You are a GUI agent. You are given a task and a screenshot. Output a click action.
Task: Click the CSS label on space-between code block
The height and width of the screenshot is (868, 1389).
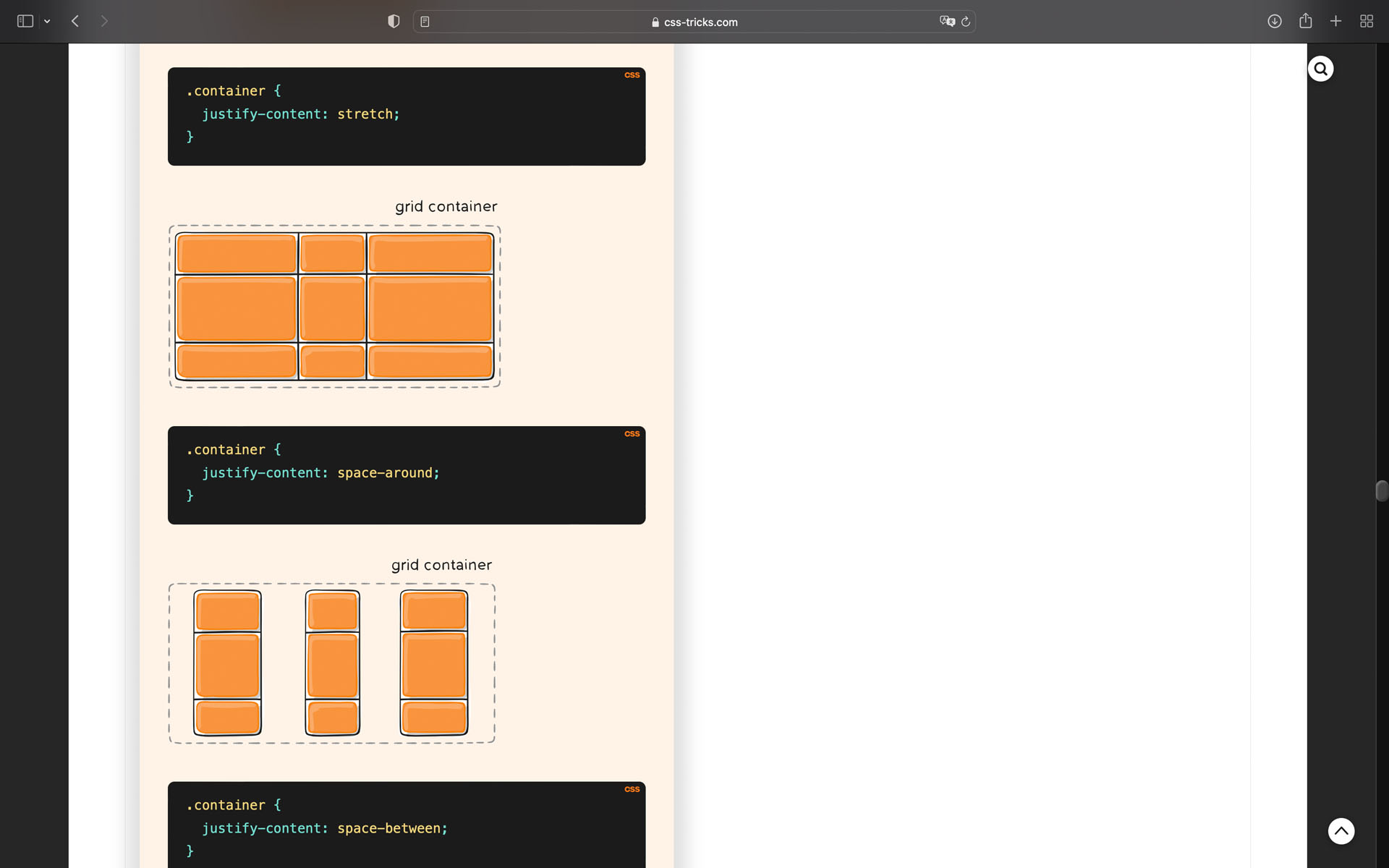point(632,789)
